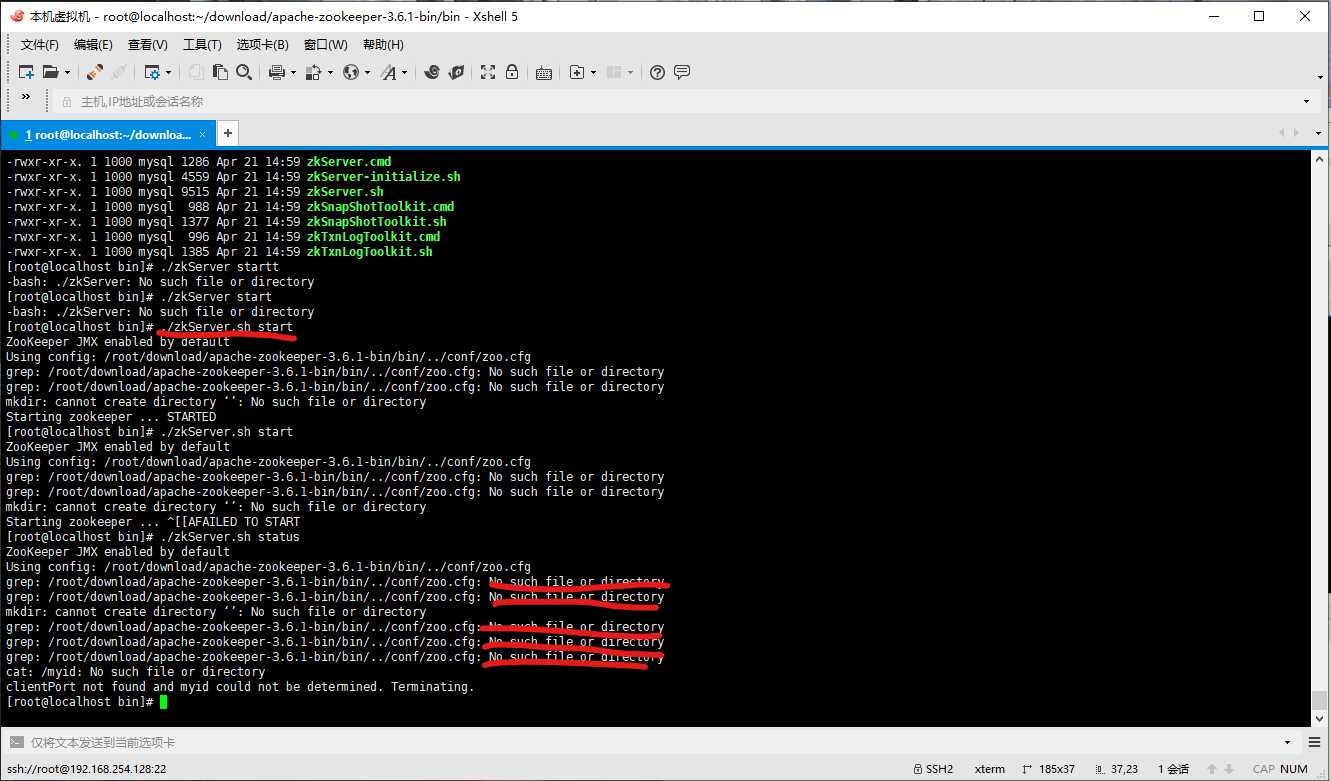Open the 工具(T) menu
The height and width of the screenshot is (781, 1331).
[202, 45]
